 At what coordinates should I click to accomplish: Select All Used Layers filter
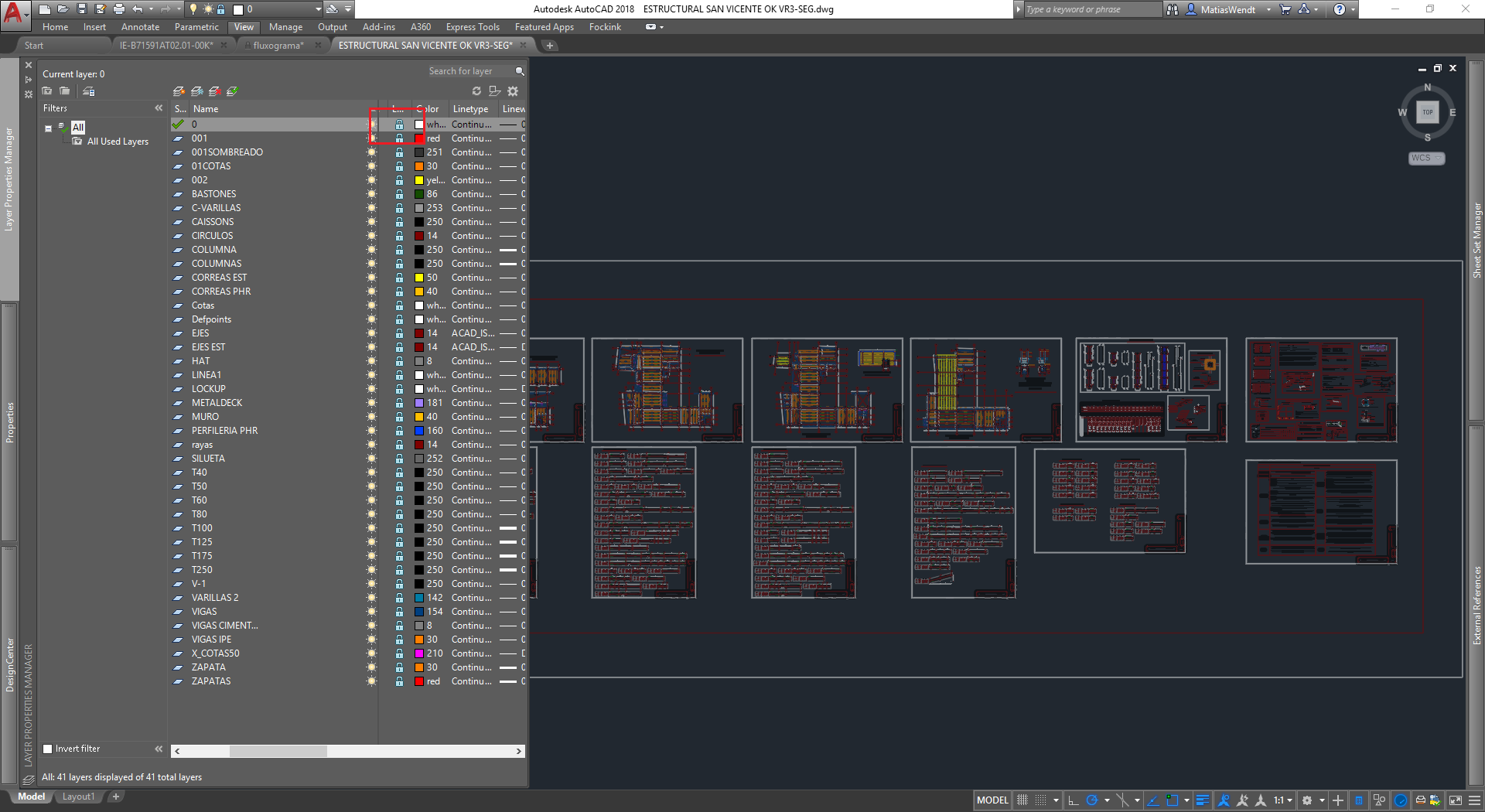click(x=117, y=142)
